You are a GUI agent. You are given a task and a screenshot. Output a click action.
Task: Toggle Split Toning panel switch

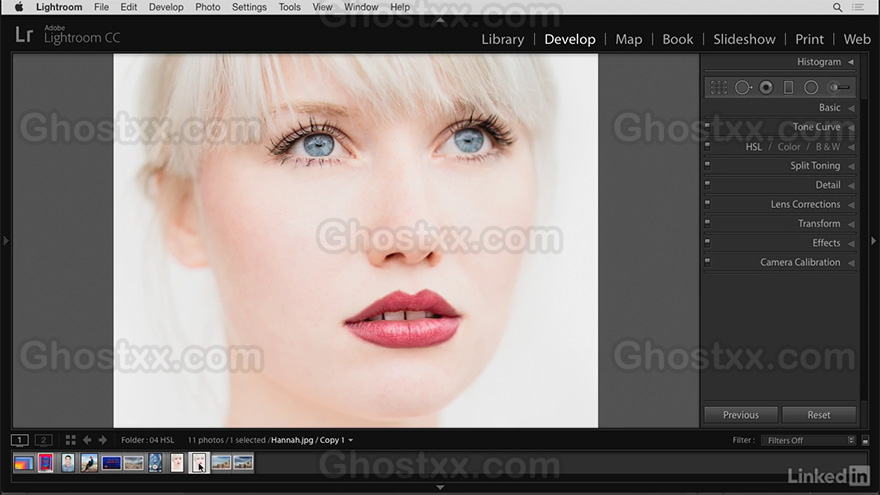[x=707, y=166]
